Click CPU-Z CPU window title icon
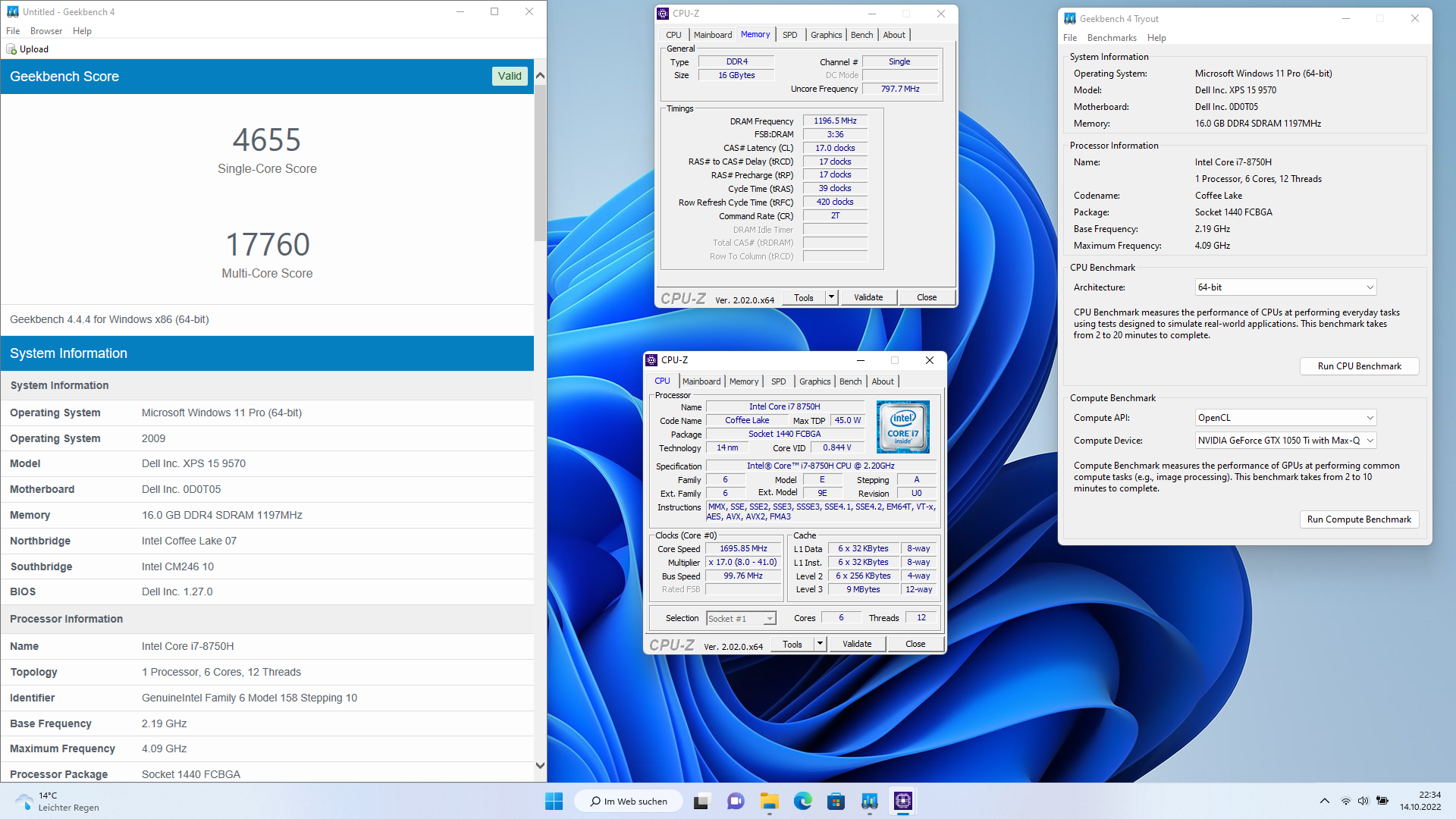Viewport: 1456px width, 819px height. (651, 360)
